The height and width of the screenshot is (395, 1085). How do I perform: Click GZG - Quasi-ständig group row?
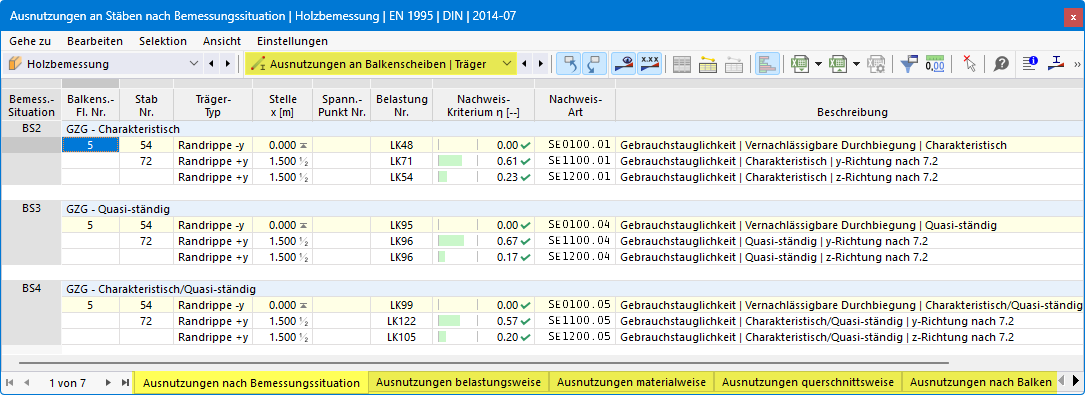click(573, 209)
